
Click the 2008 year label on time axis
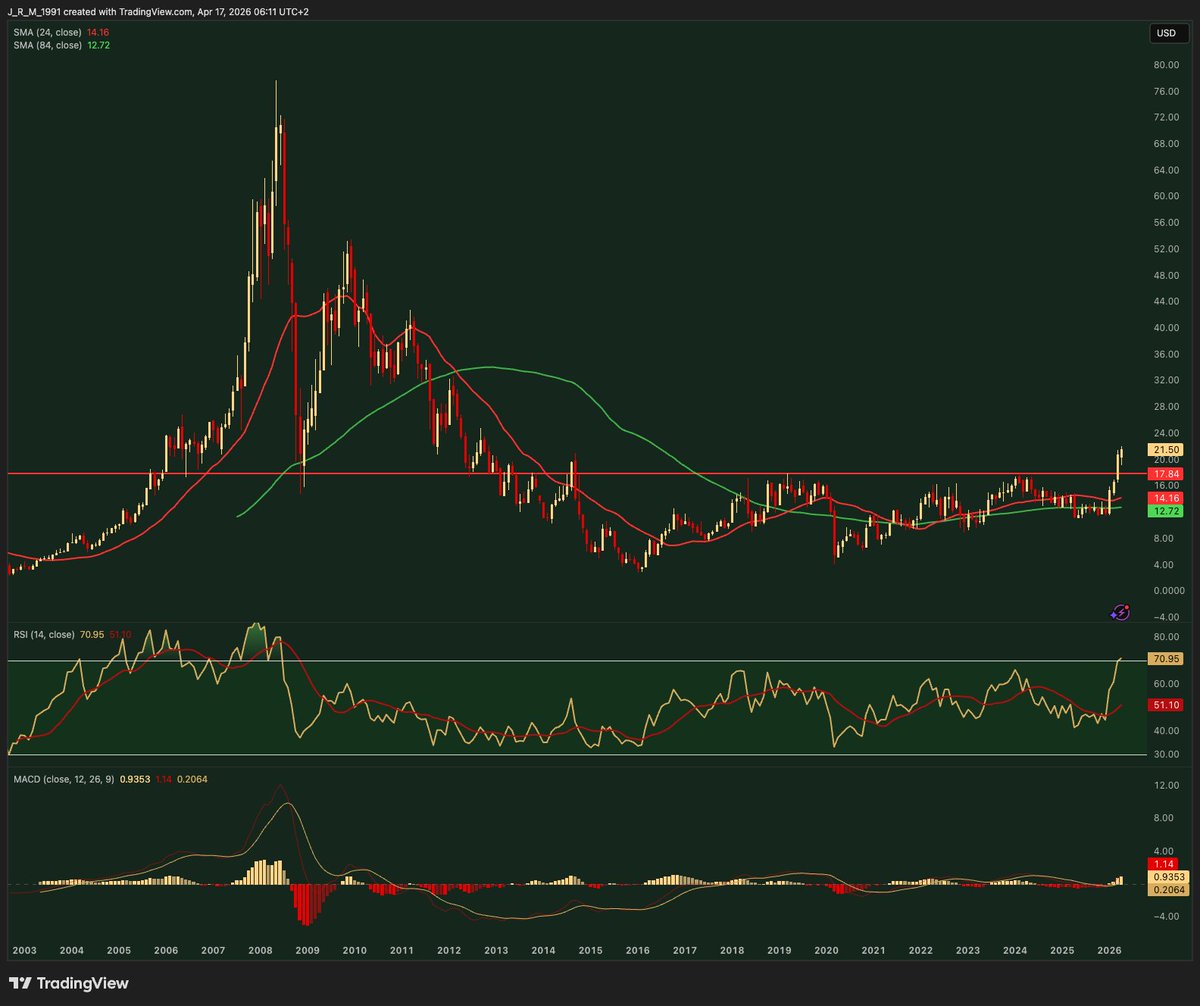(259, 949)
